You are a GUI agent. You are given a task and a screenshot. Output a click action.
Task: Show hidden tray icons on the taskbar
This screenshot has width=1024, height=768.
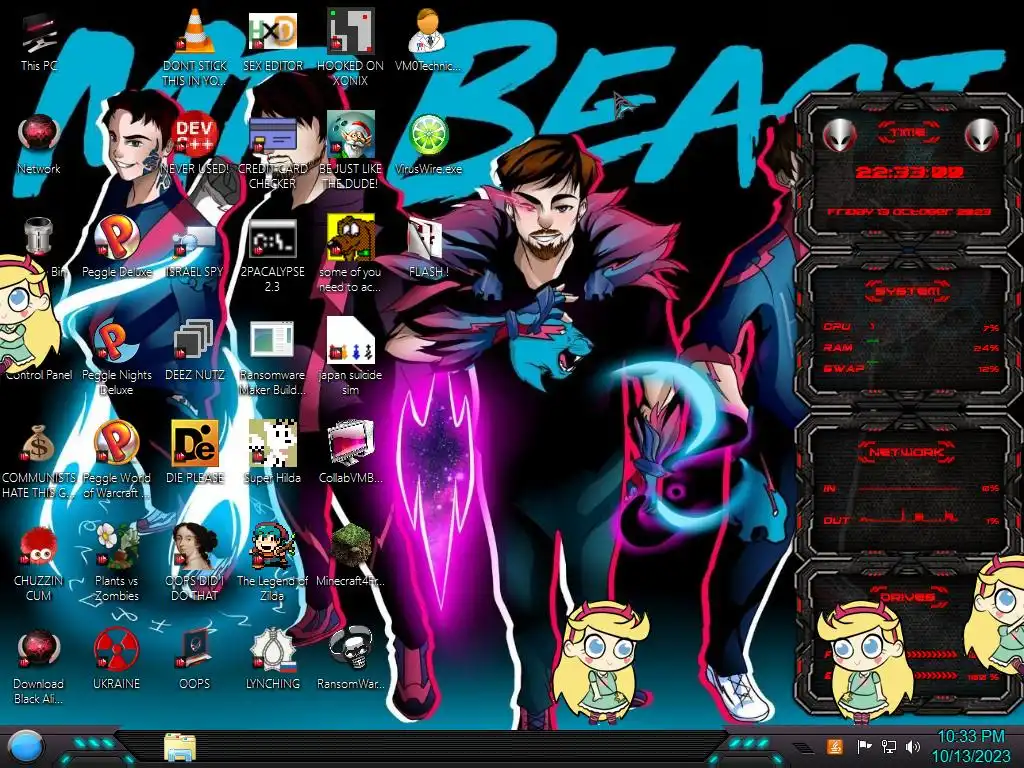(x=803, y=746)
